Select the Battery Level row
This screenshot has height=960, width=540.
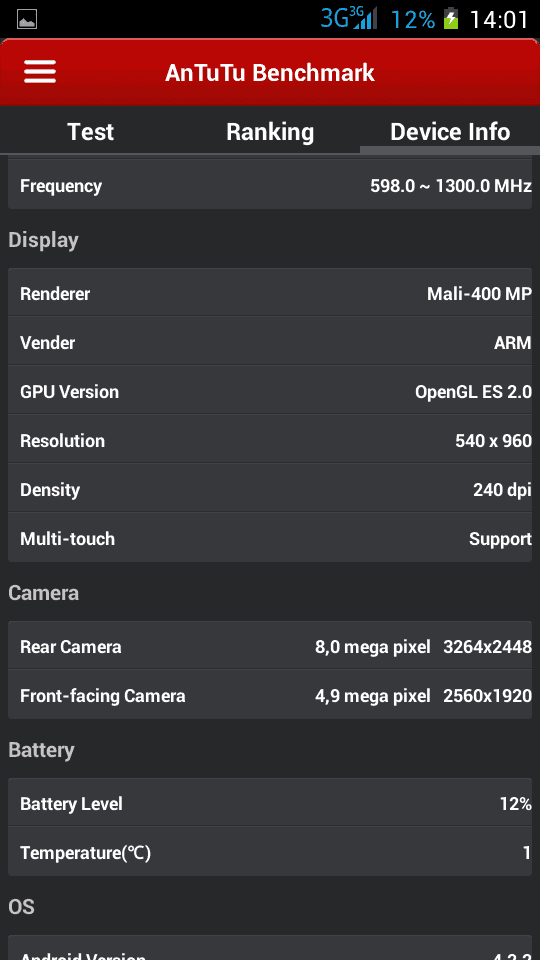click(270, 803)
